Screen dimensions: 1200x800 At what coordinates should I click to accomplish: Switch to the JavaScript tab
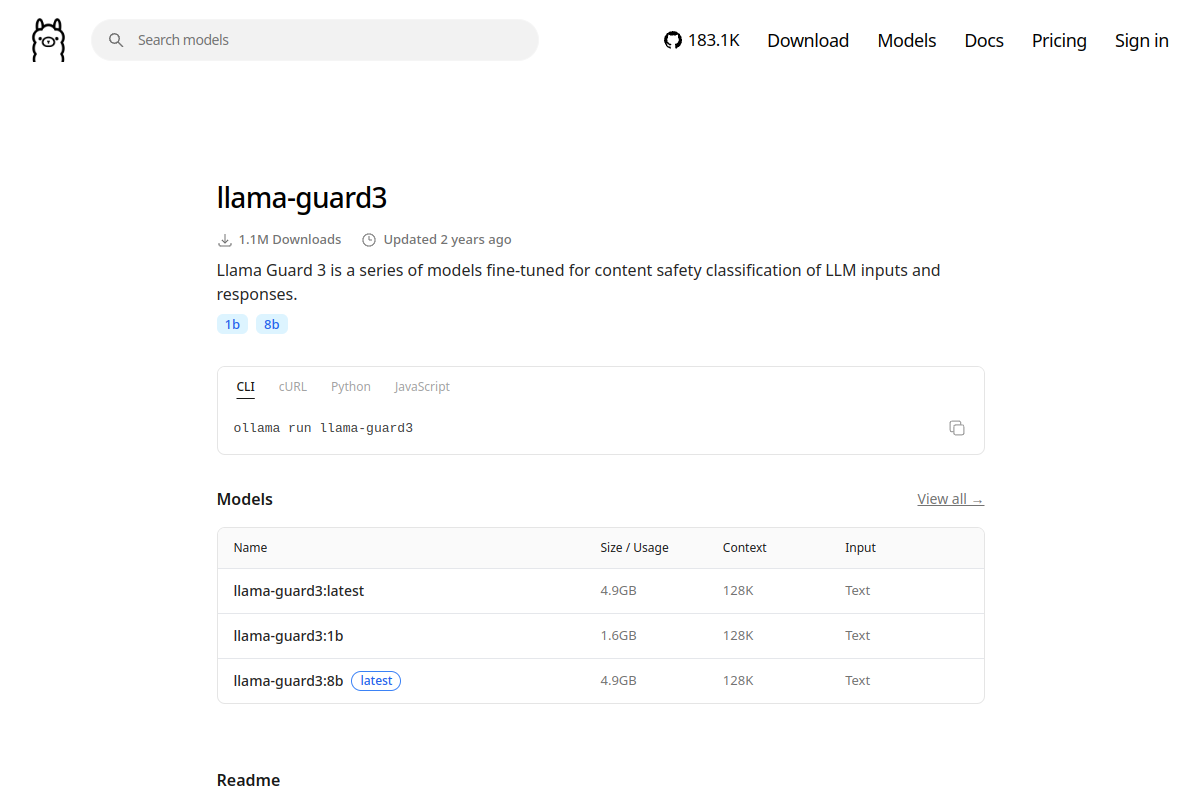point(422,387)
